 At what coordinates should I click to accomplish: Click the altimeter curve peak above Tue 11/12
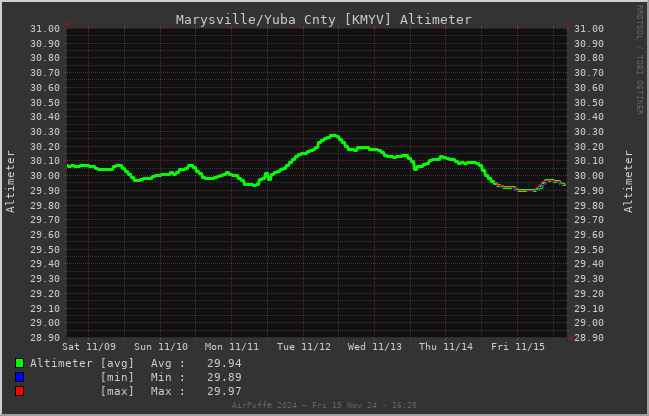point(334,135)
